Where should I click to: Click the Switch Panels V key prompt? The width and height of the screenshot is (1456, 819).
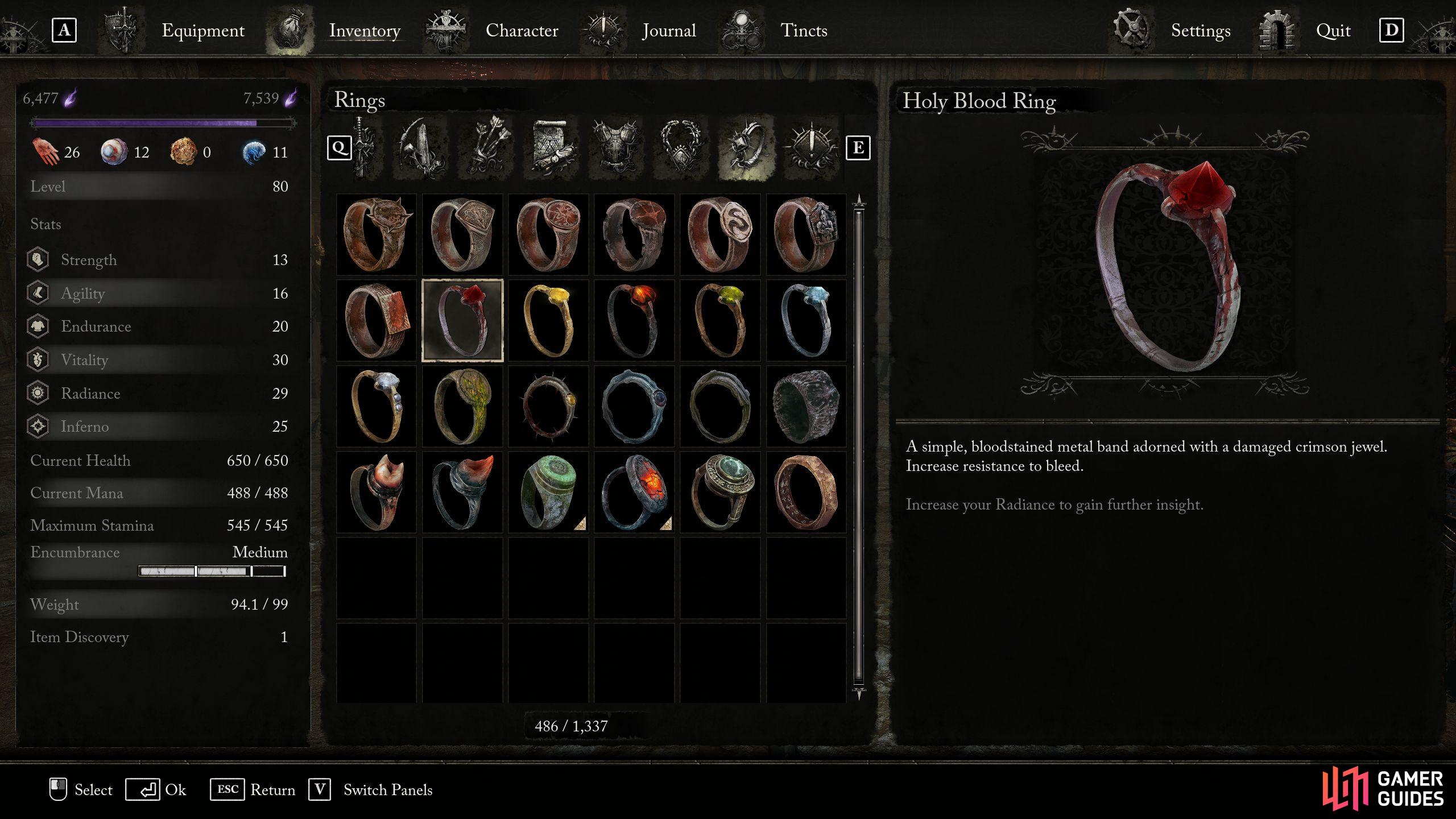click(319, 789)
